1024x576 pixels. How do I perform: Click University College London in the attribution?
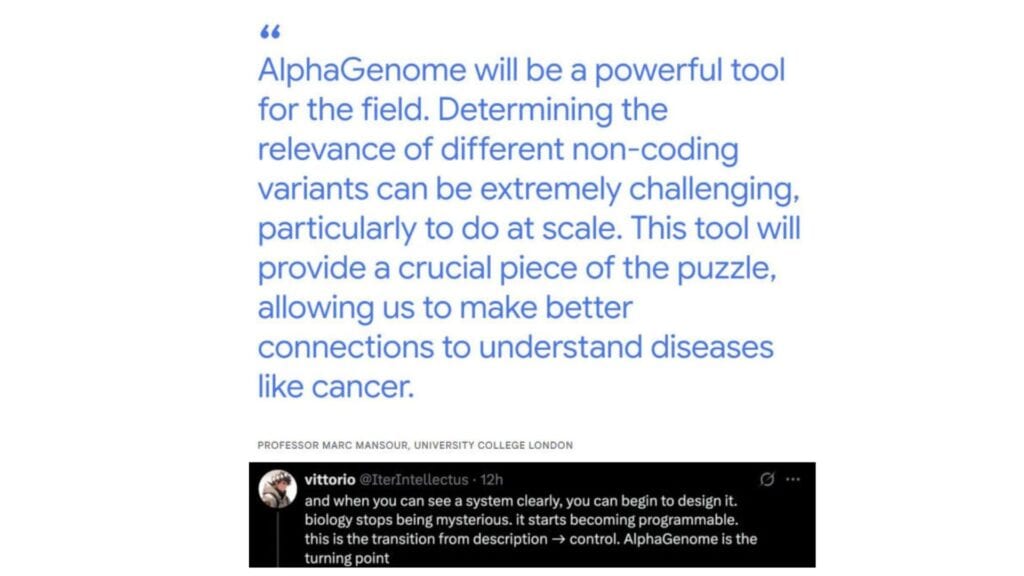click(x=493, y=445)
